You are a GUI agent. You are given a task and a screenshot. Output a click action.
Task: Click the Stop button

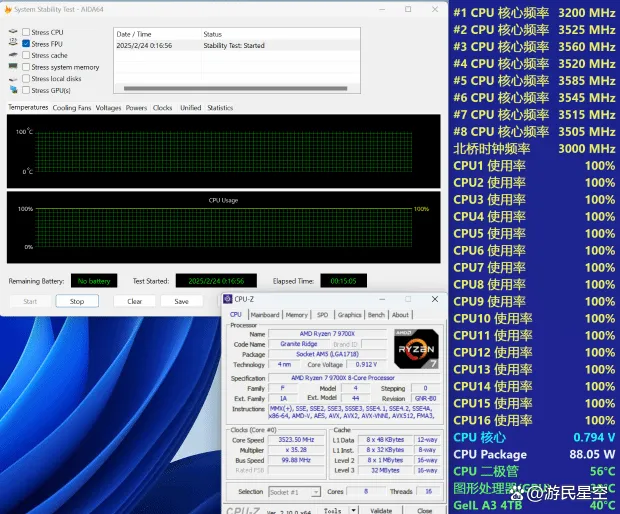(x=77, y=301)
